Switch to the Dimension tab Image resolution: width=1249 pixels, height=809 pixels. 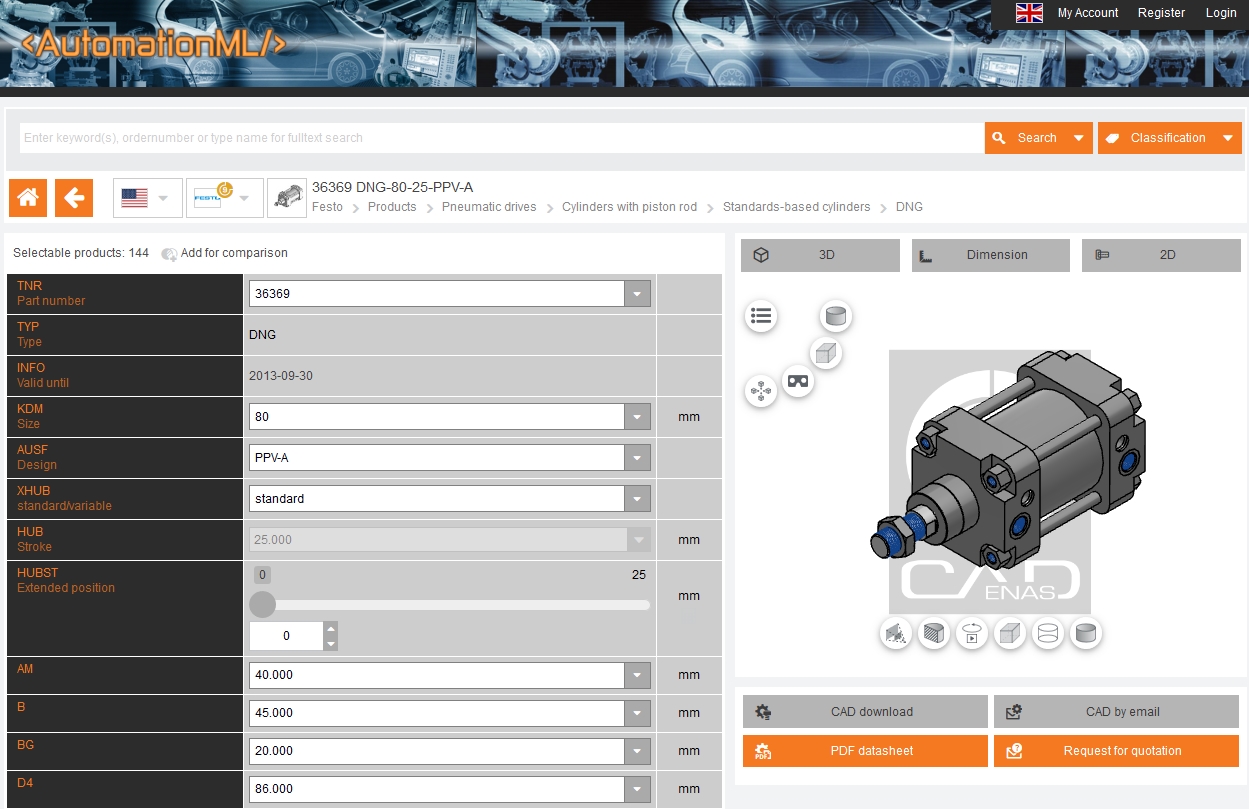[x=990, y=255]
